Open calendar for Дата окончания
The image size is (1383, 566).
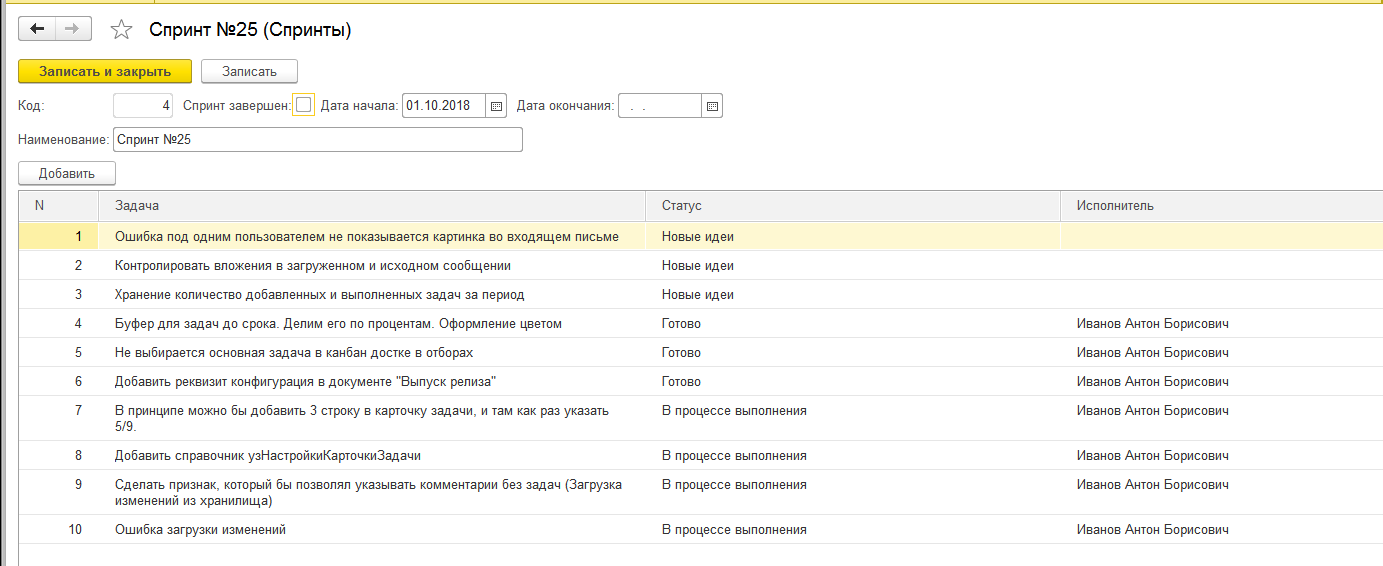tap(712, 105)
